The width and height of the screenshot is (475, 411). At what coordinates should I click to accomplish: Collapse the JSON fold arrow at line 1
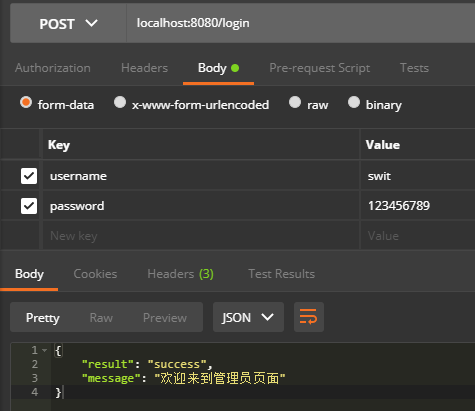(x=44, y=350)
